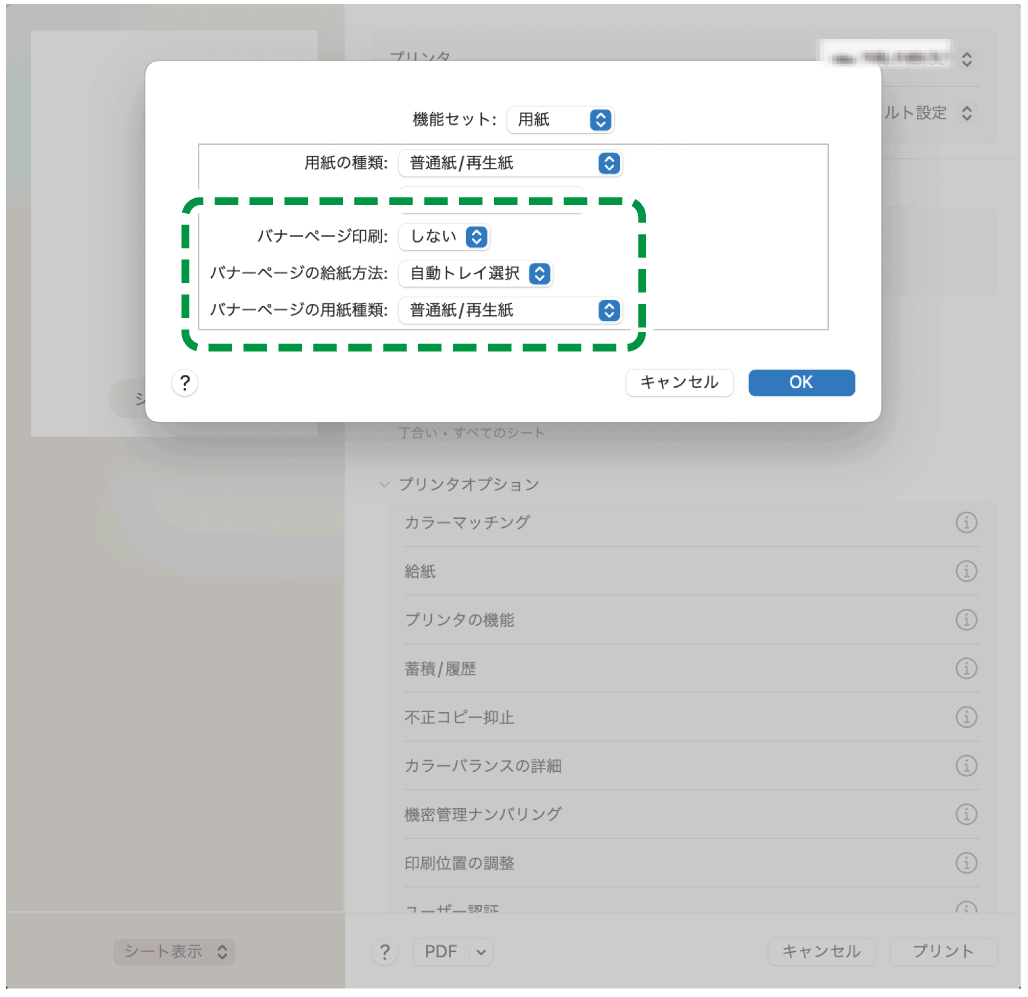
Task: Open the 蓄積/履歴 info icon
Action: click(x=966, y=668)
